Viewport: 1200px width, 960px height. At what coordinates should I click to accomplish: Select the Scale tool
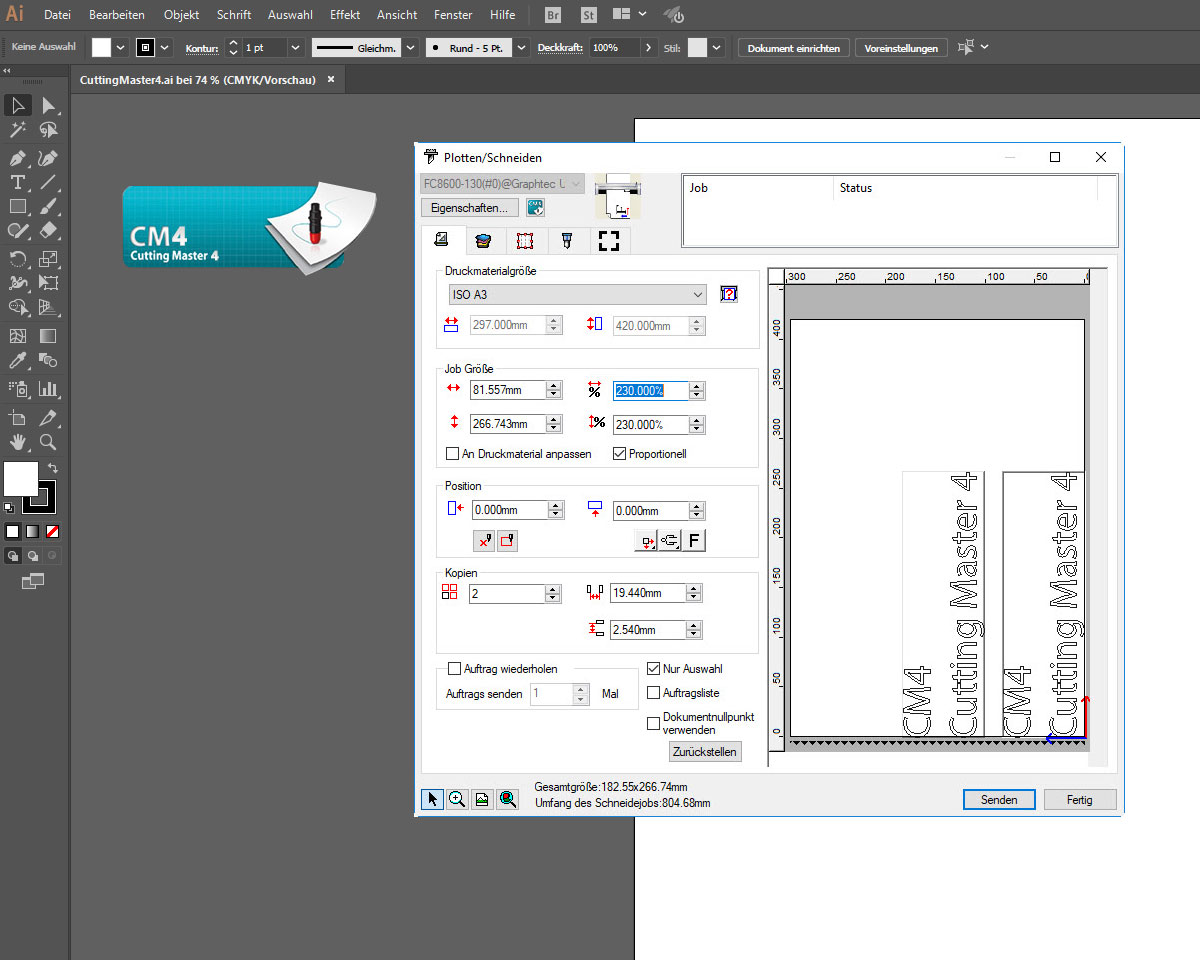point(48,259)
